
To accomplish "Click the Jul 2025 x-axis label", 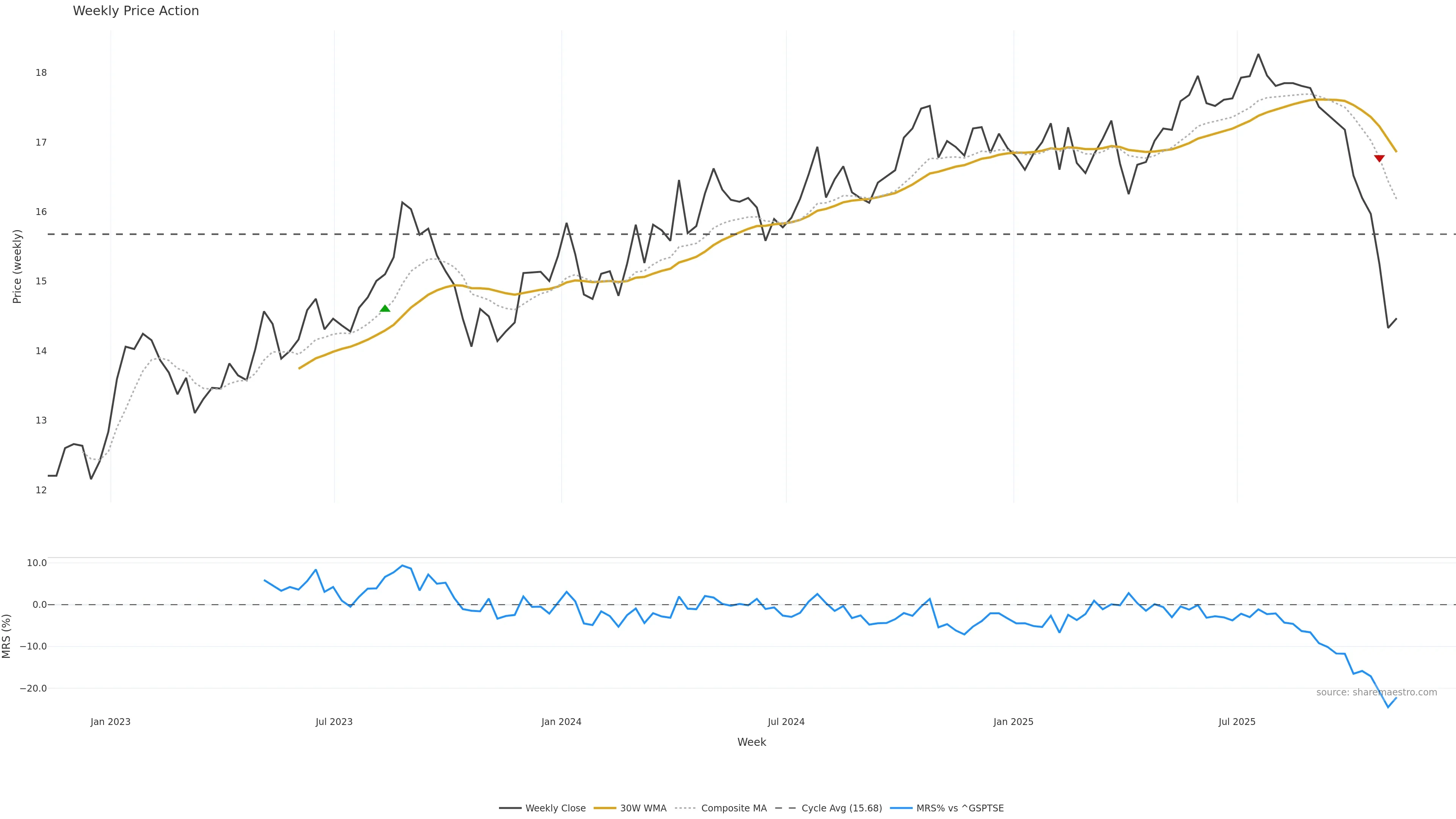I will click(1237, 722).
